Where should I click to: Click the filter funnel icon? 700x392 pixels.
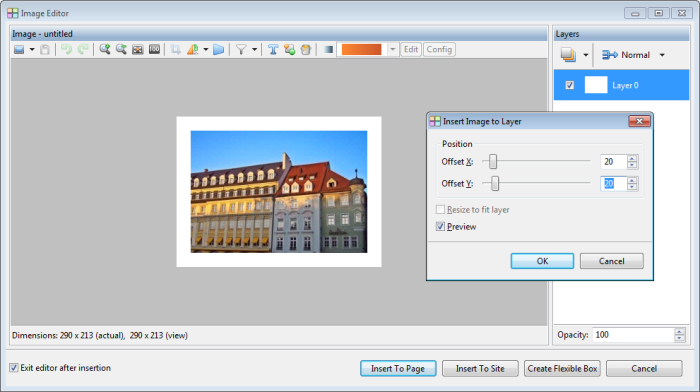[241, 49]
